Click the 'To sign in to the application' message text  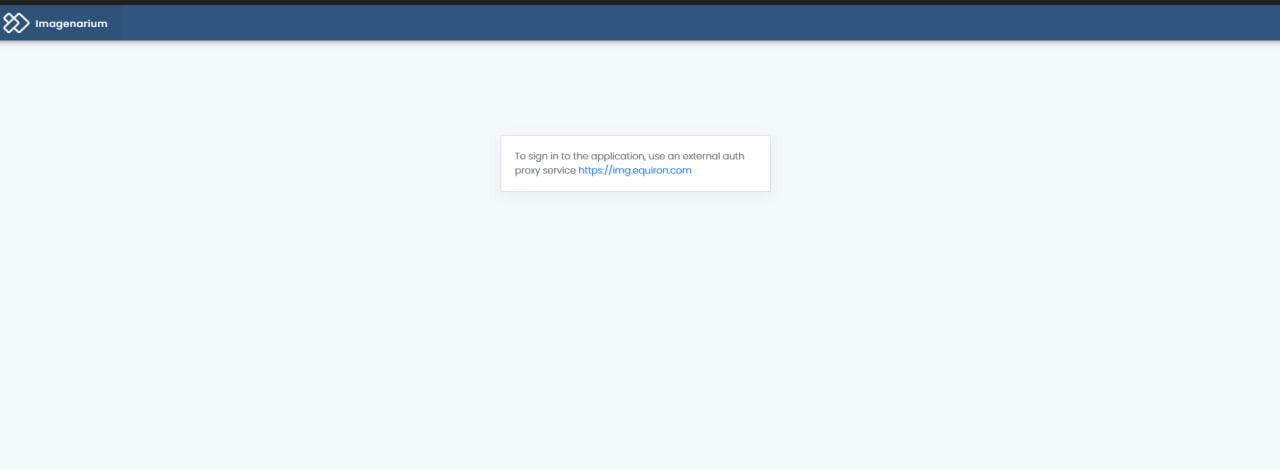tap(629, 163)
